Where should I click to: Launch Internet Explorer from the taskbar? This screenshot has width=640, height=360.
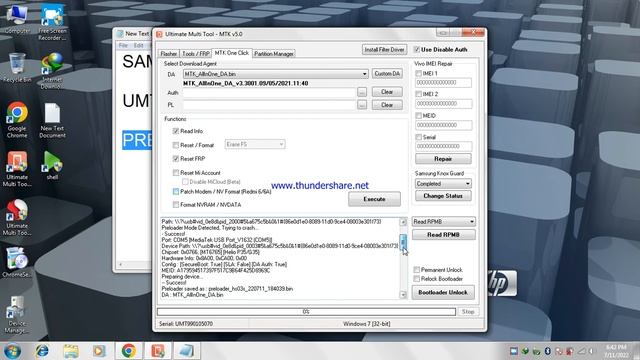point(42,351)
